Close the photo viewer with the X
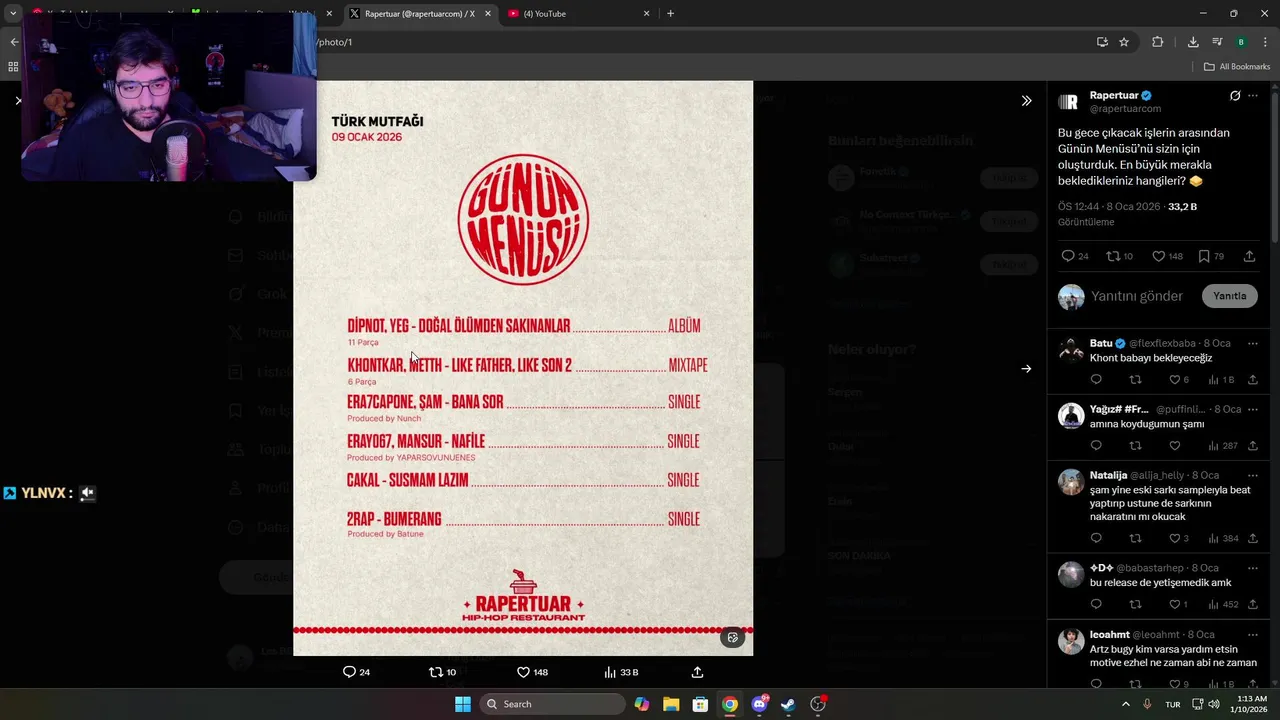 [x=18, y=101]
